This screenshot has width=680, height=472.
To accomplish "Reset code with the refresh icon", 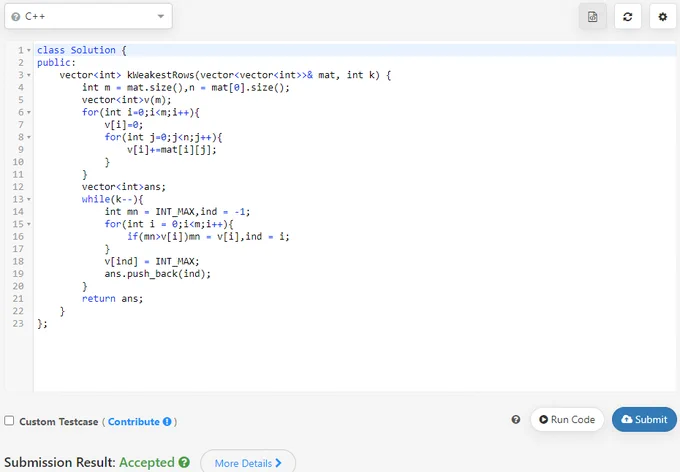I will point(628,17).
